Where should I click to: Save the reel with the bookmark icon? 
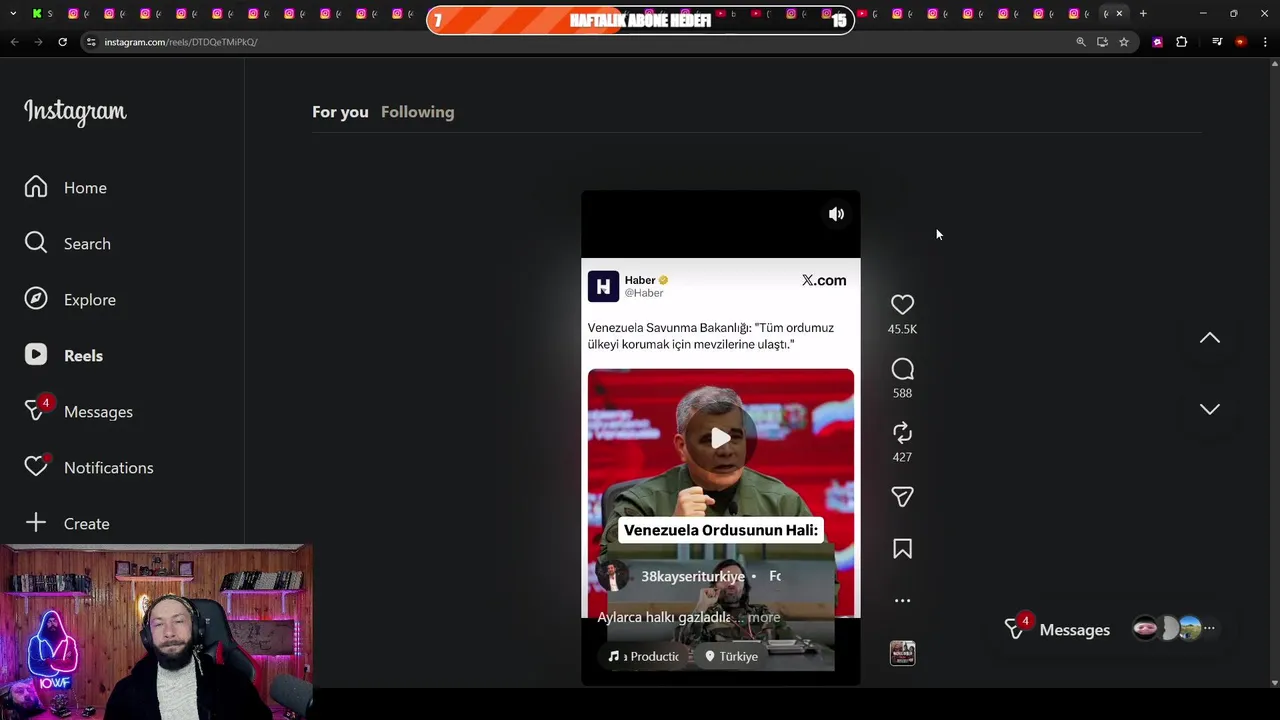click(x=902, y=549)
